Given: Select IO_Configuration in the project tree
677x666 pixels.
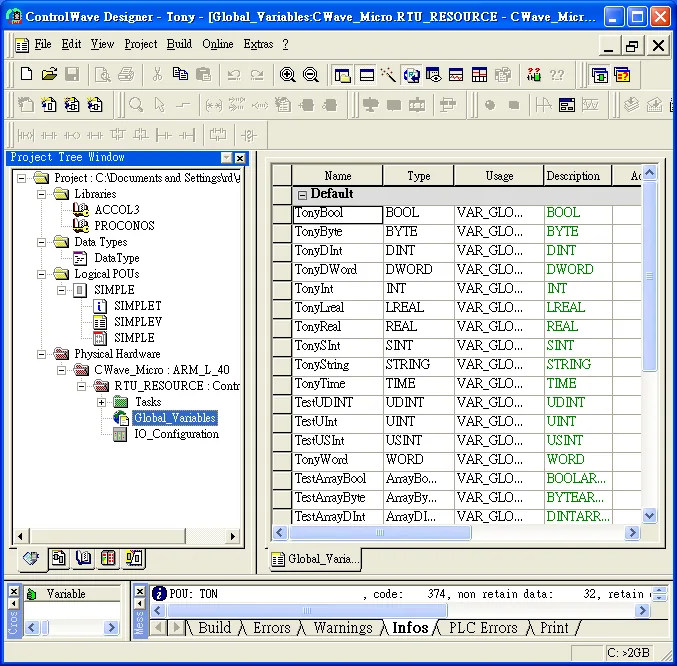Looking at the screenshot, I should [176, 434].
